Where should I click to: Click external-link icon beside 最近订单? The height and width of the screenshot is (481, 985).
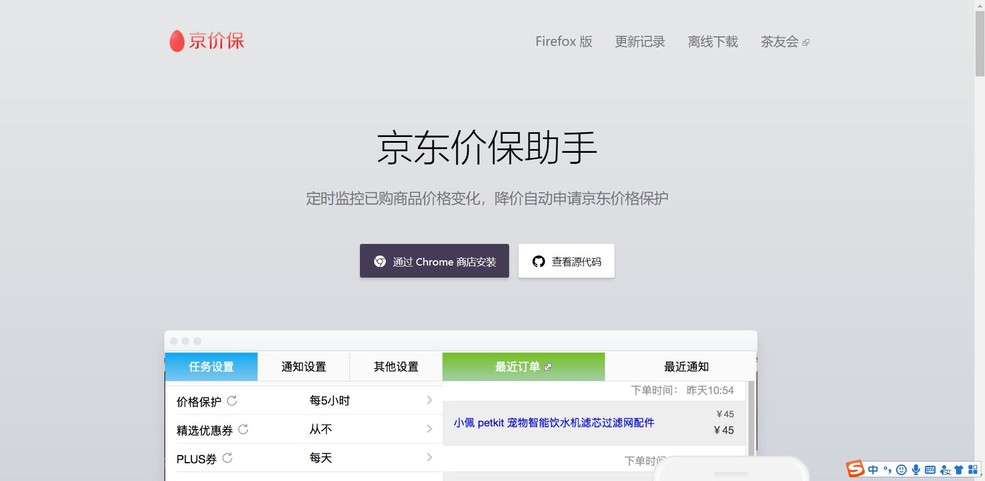(548, 367)
